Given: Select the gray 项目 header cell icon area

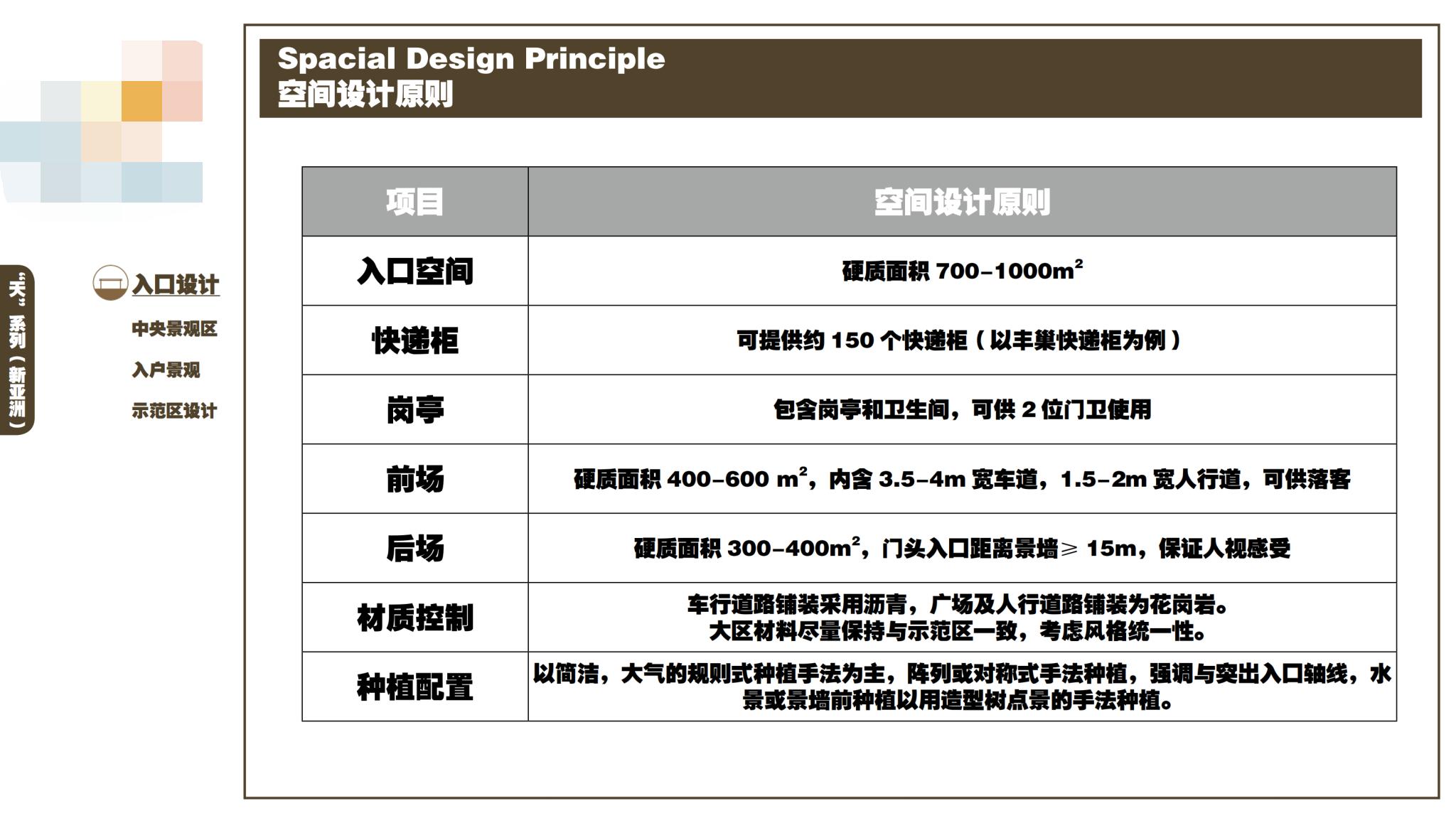Looking at the screenshot, I should [x=415, y=201].
